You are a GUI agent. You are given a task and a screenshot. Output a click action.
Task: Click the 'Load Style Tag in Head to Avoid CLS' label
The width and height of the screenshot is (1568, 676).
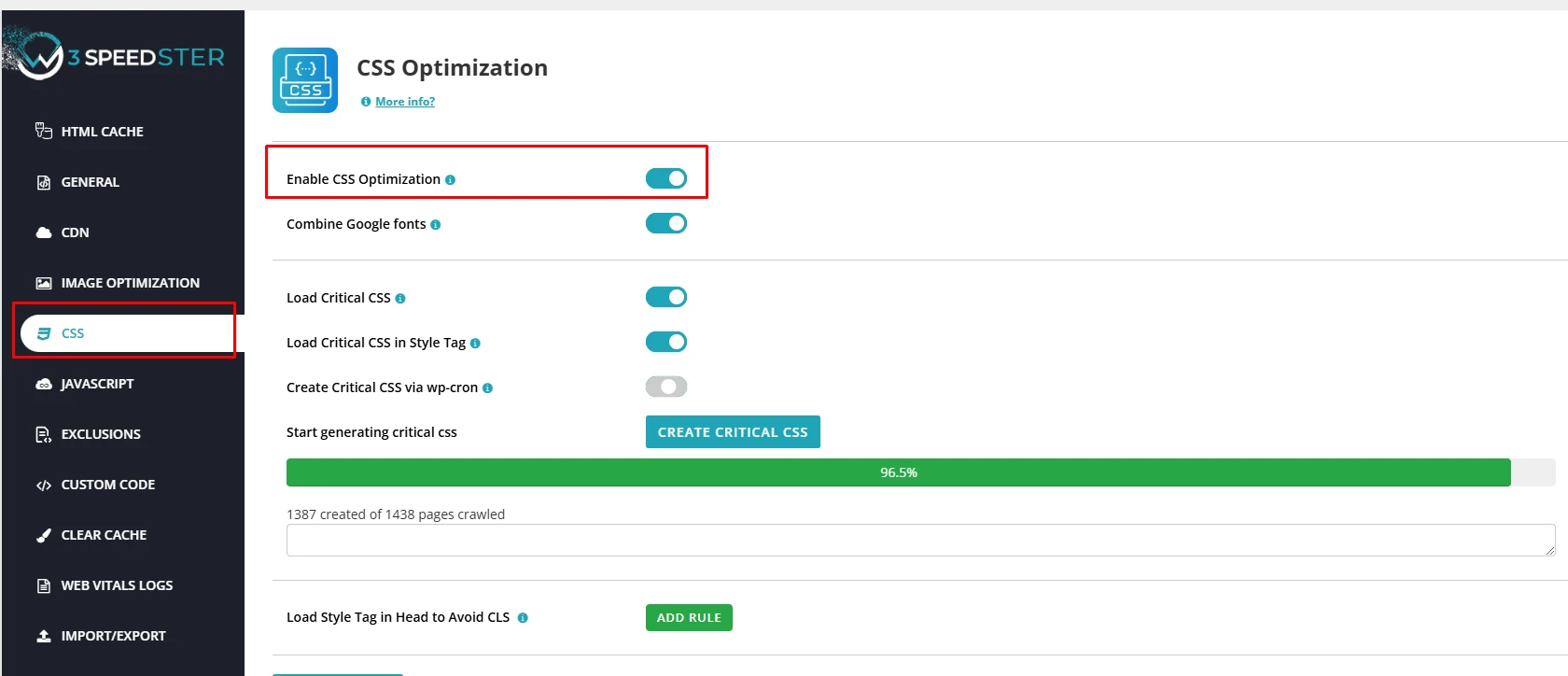(398, 617)
